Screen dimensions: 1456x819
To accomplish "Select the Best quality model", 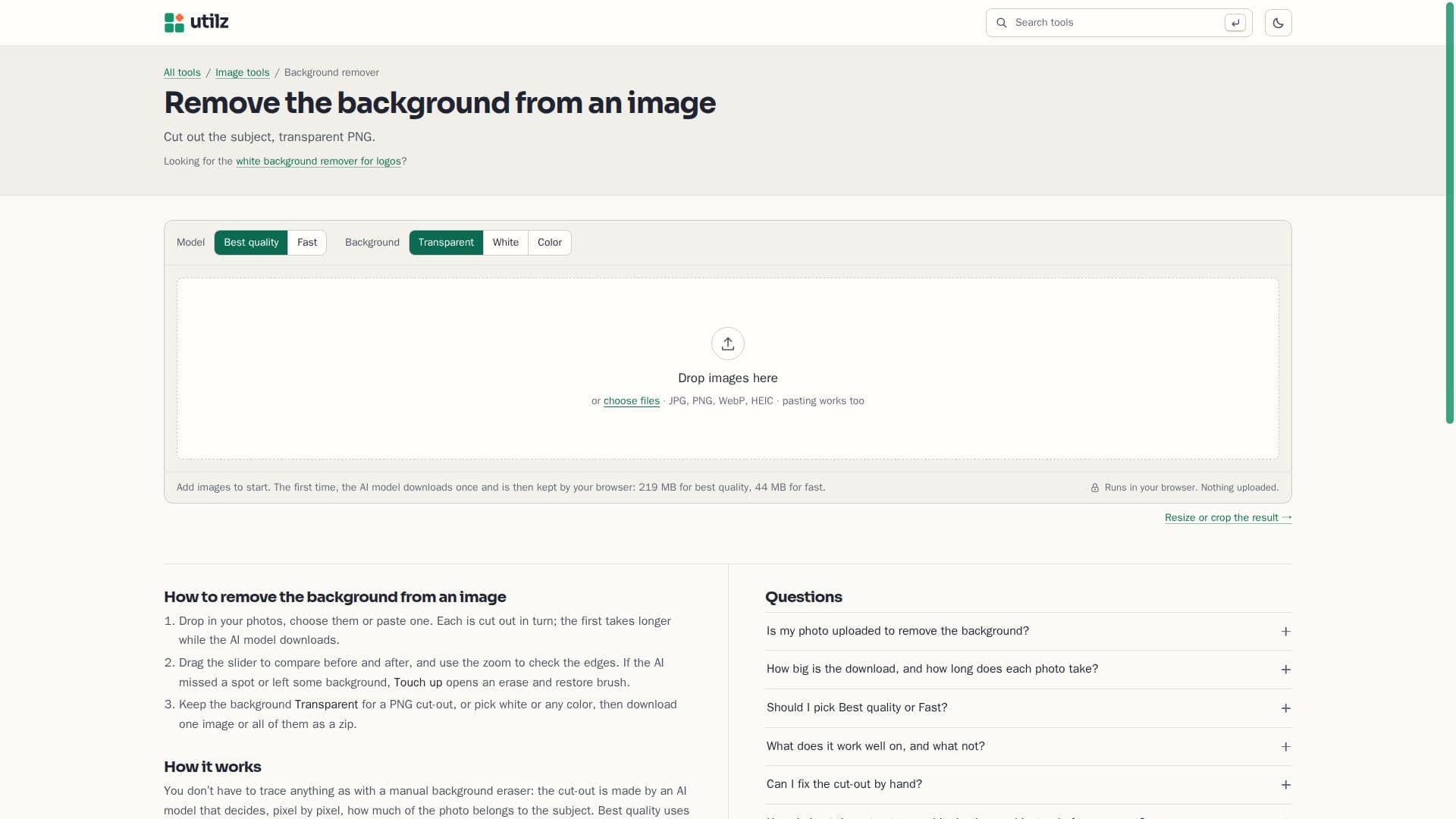I will [251, 243].
